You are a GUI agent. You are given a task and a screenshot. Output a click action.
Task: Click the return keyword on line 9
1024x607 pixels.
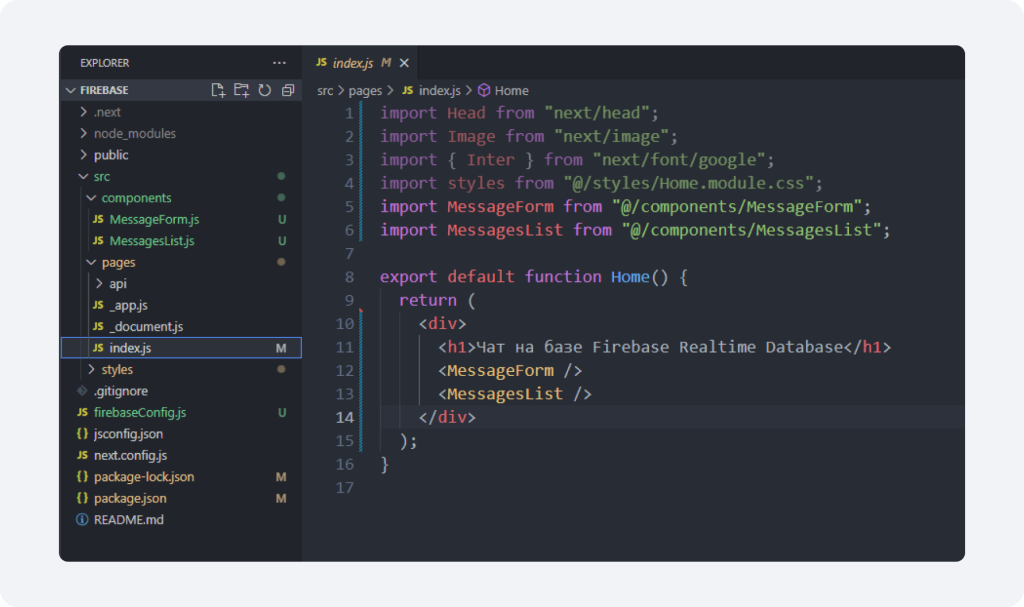click(428, 301)
